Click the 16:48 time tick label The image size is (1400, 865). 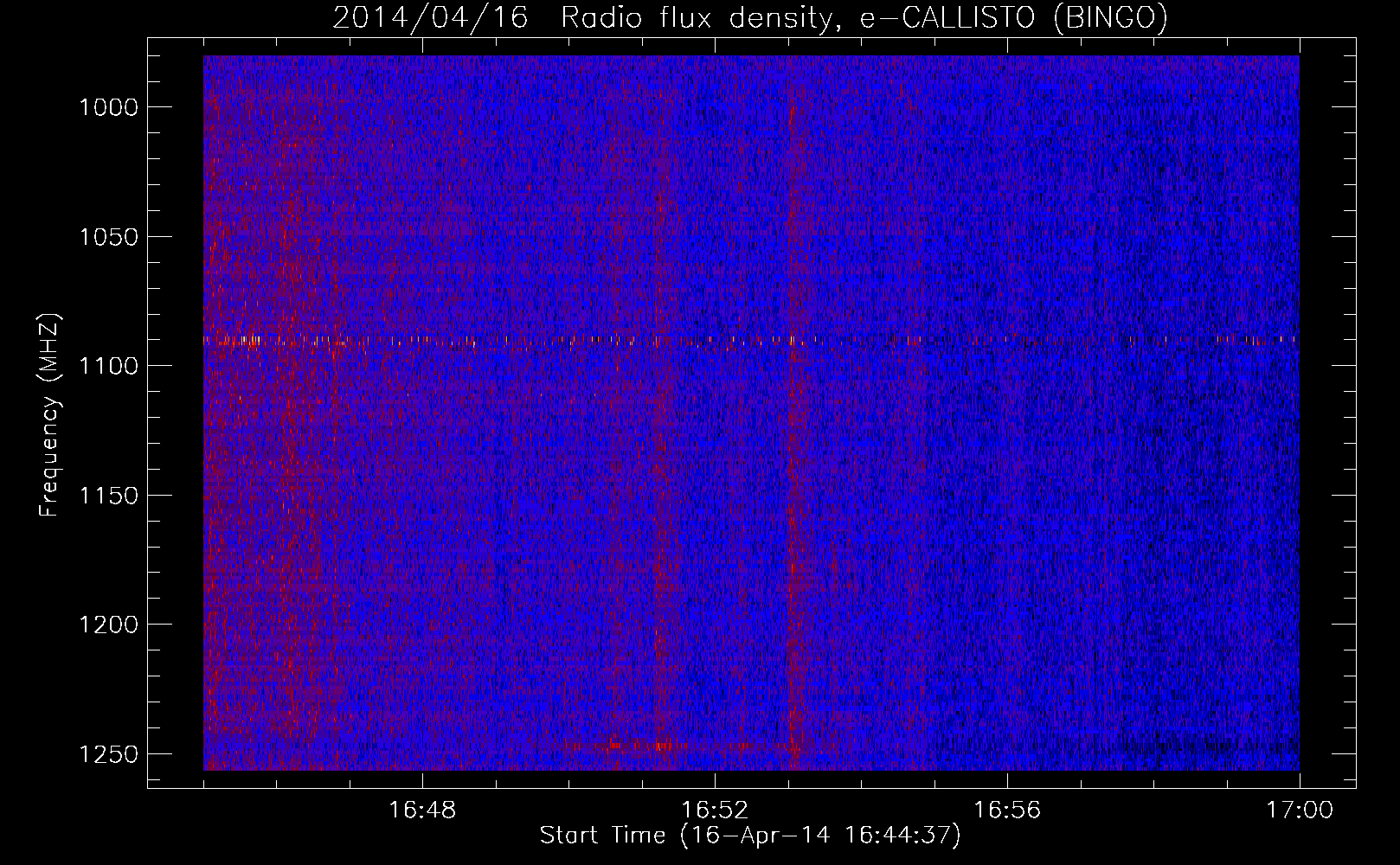point(422,811)
